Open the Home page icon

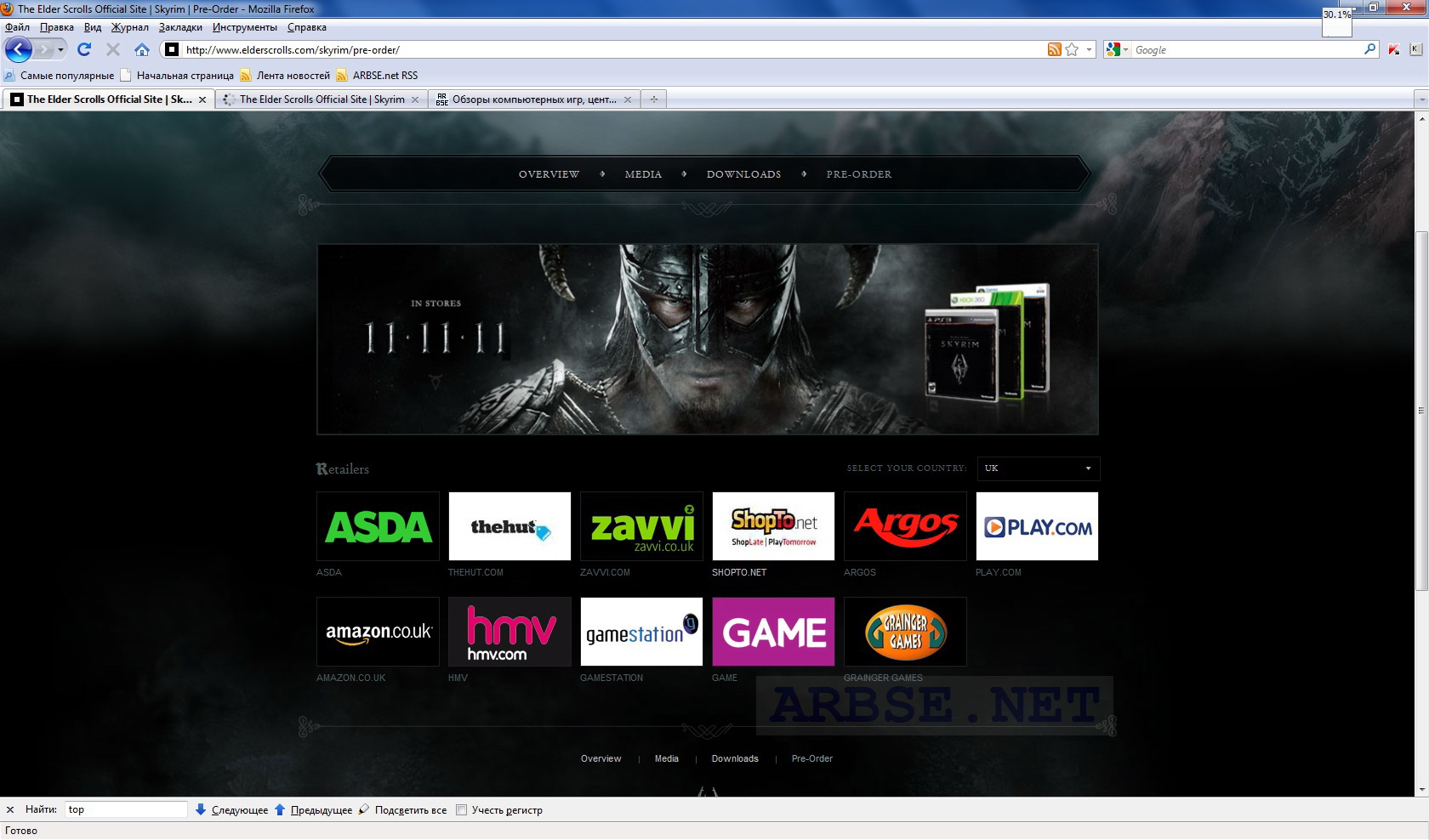click(142, 49)
